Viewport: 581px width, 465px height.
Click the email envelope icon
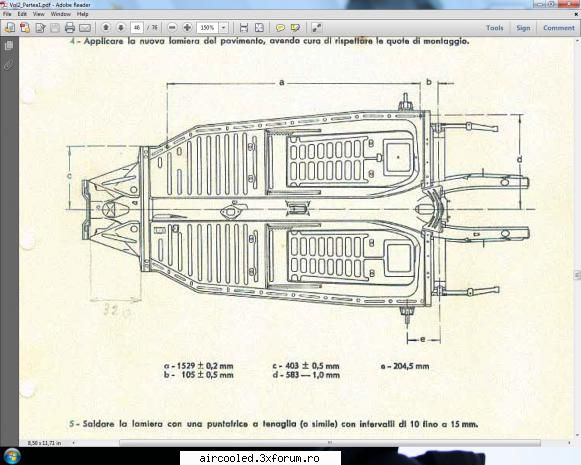(85, 28)
